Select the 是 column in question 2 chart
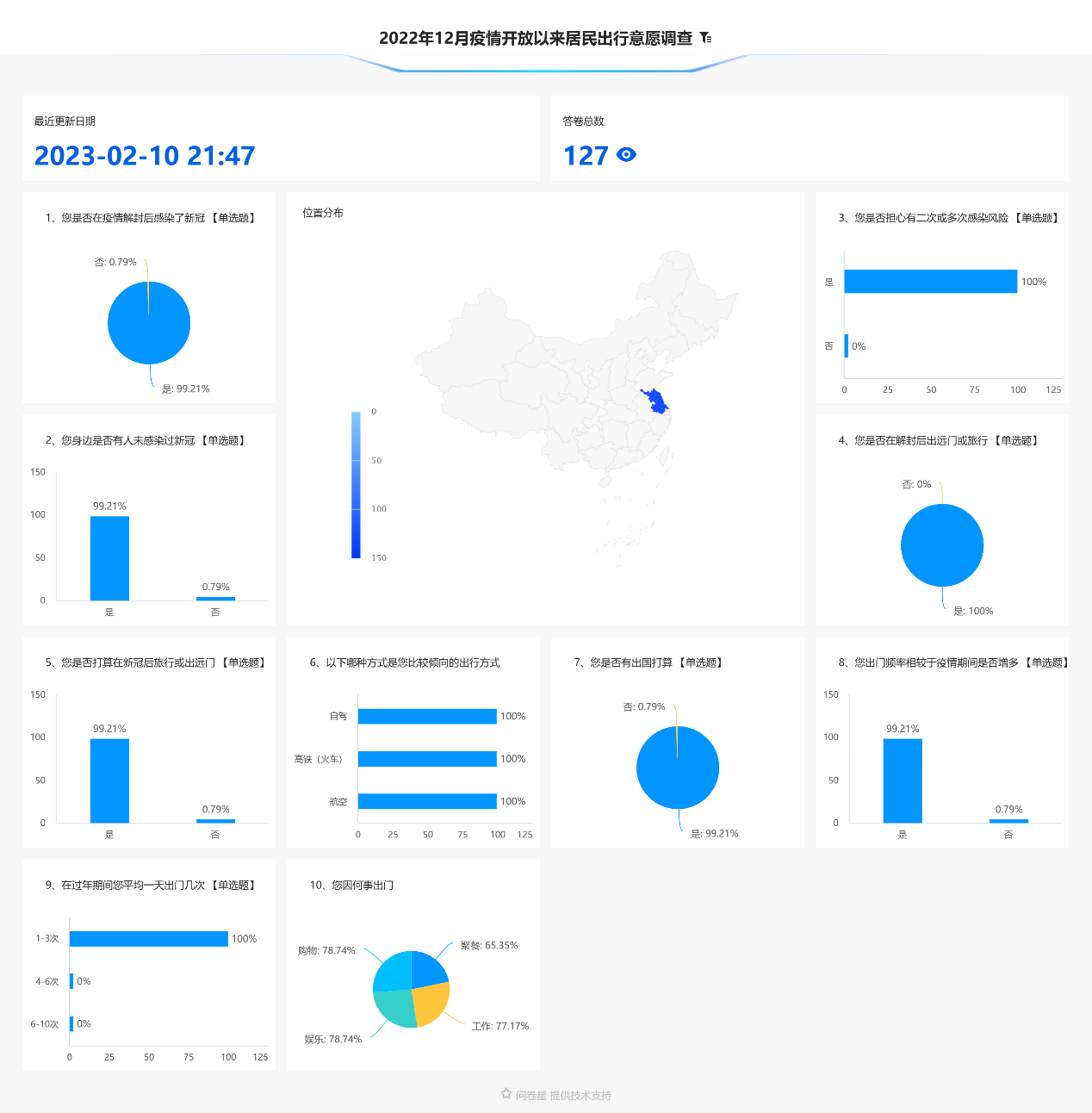The image size is (1092, 1113). click(x=109, y=558)
